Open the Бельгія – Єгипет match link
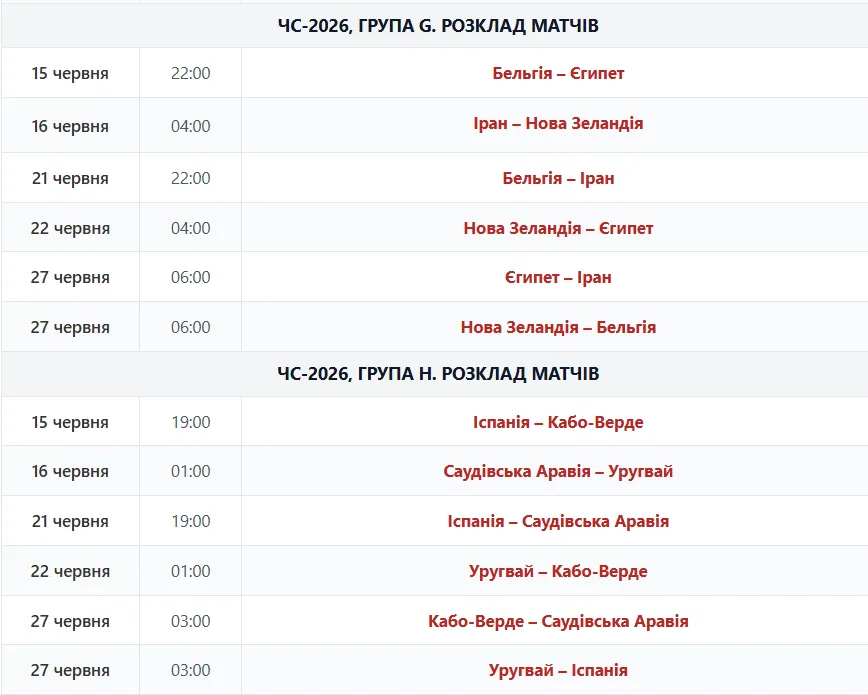The height and width of the screenshot is (695, 868). click(x=558, y=73)
